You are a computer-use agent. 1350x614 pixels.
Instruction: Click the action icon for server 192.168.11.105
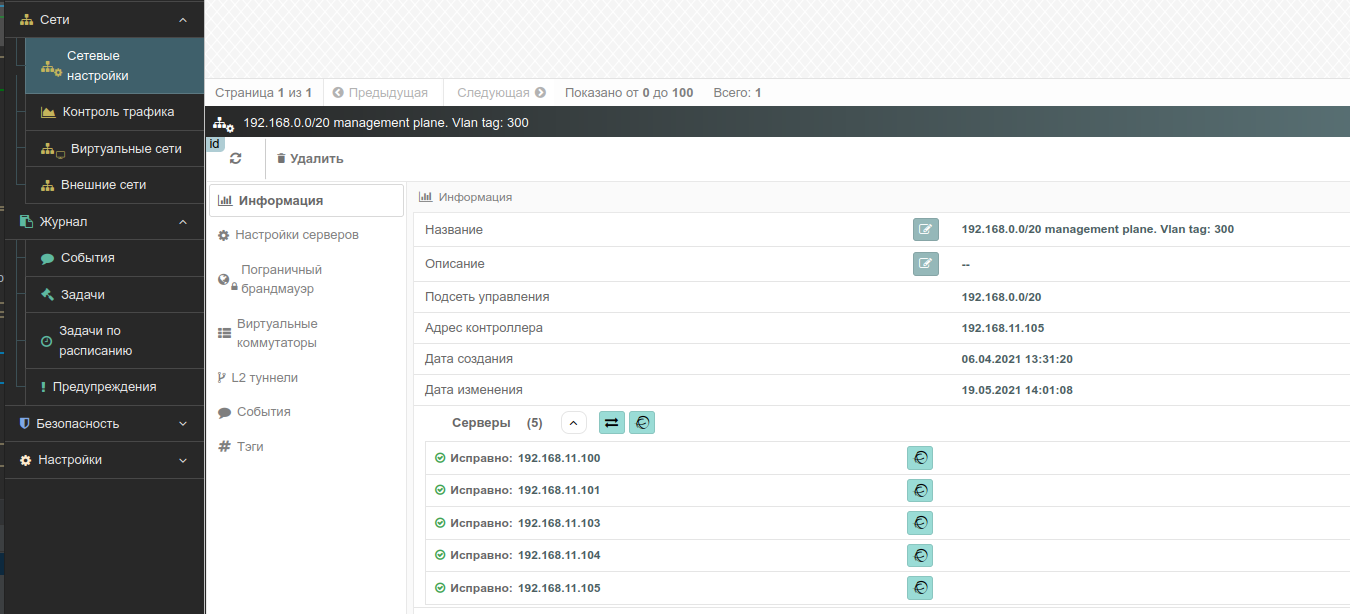920,588
